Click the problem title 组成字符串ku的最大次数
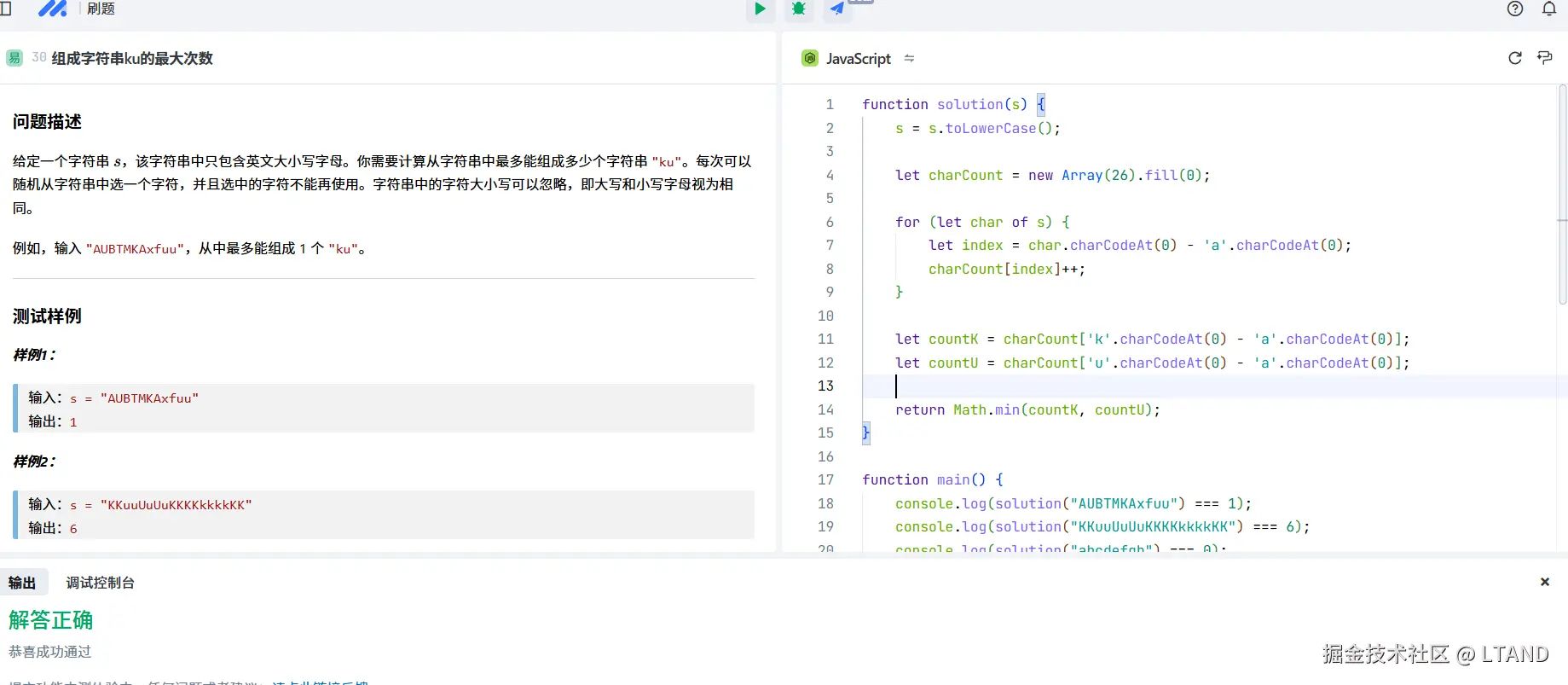This screenshot has height=685, width=1568. click(x=132, y=59)
